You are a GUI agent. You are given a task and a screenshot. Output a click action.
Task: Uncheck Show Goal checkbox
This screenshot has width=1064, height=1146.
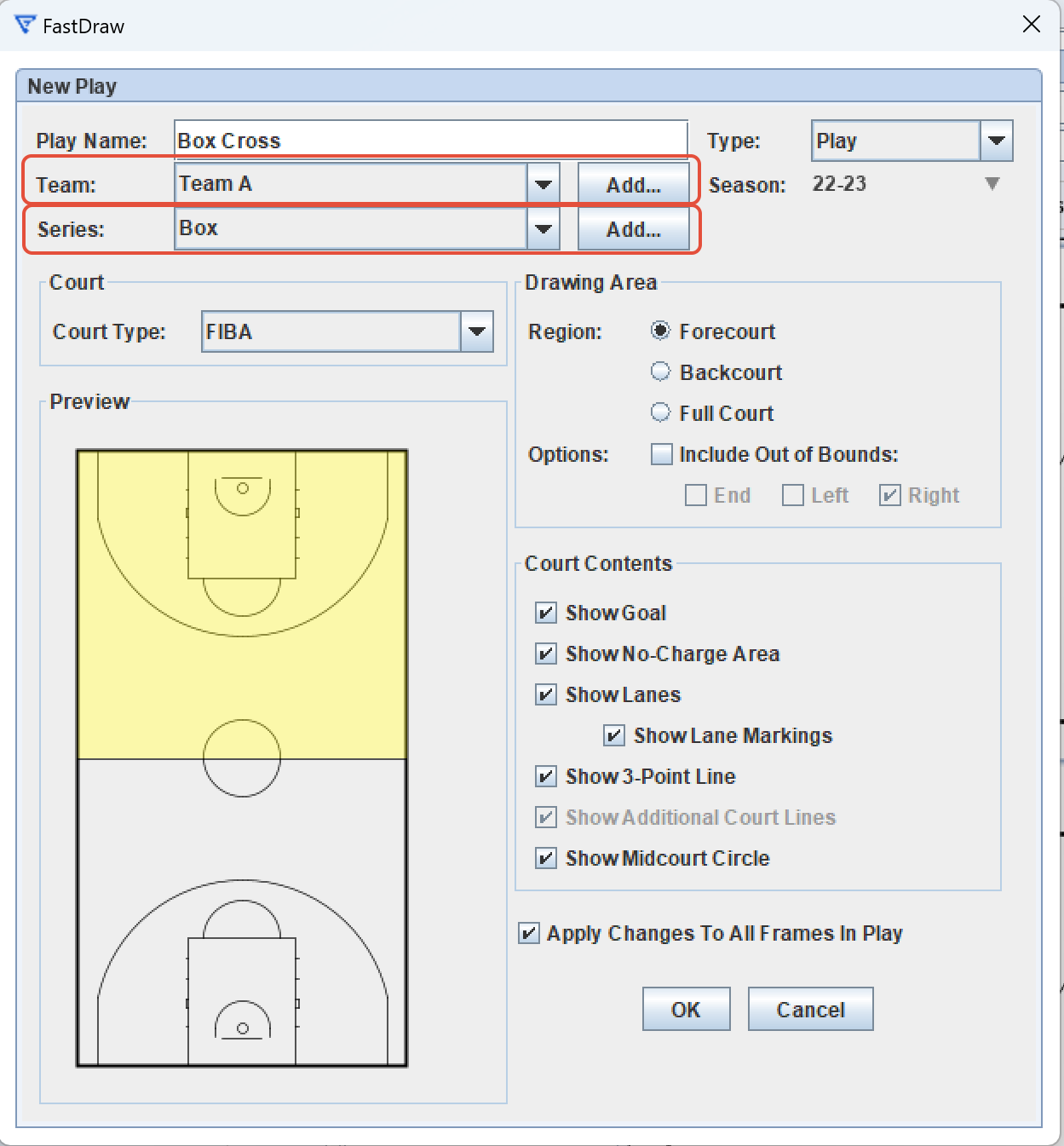(545, 613)
